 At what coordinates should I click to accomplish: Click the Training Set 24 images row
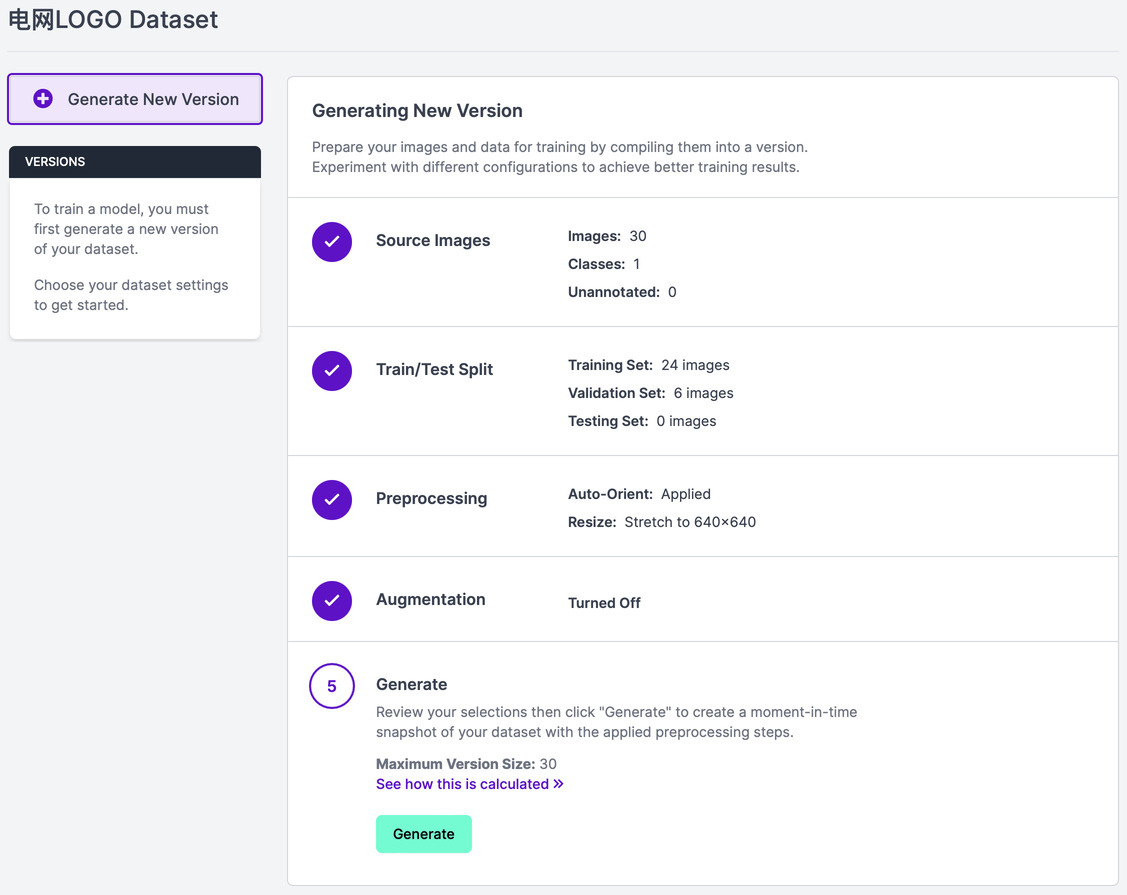[x=648, y=365]
